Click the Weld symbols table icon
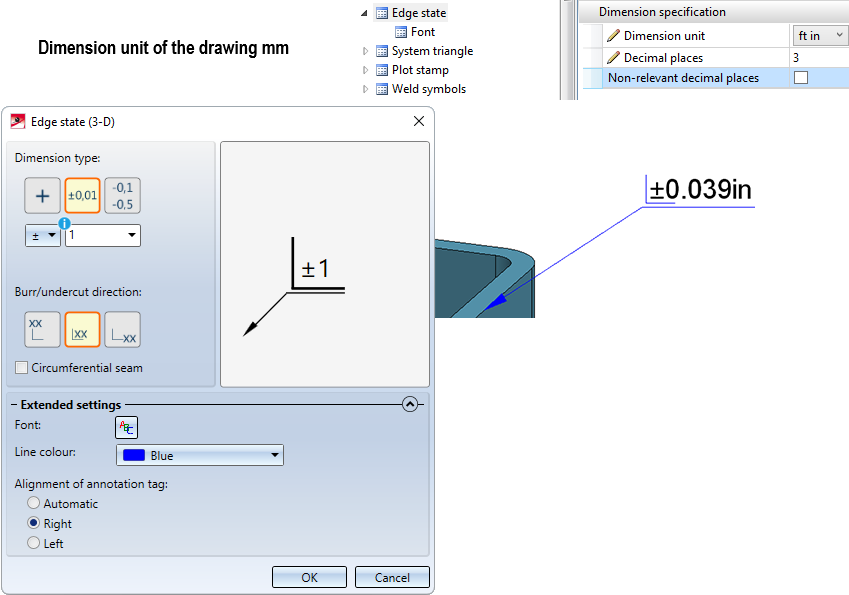 click(382, 89)
